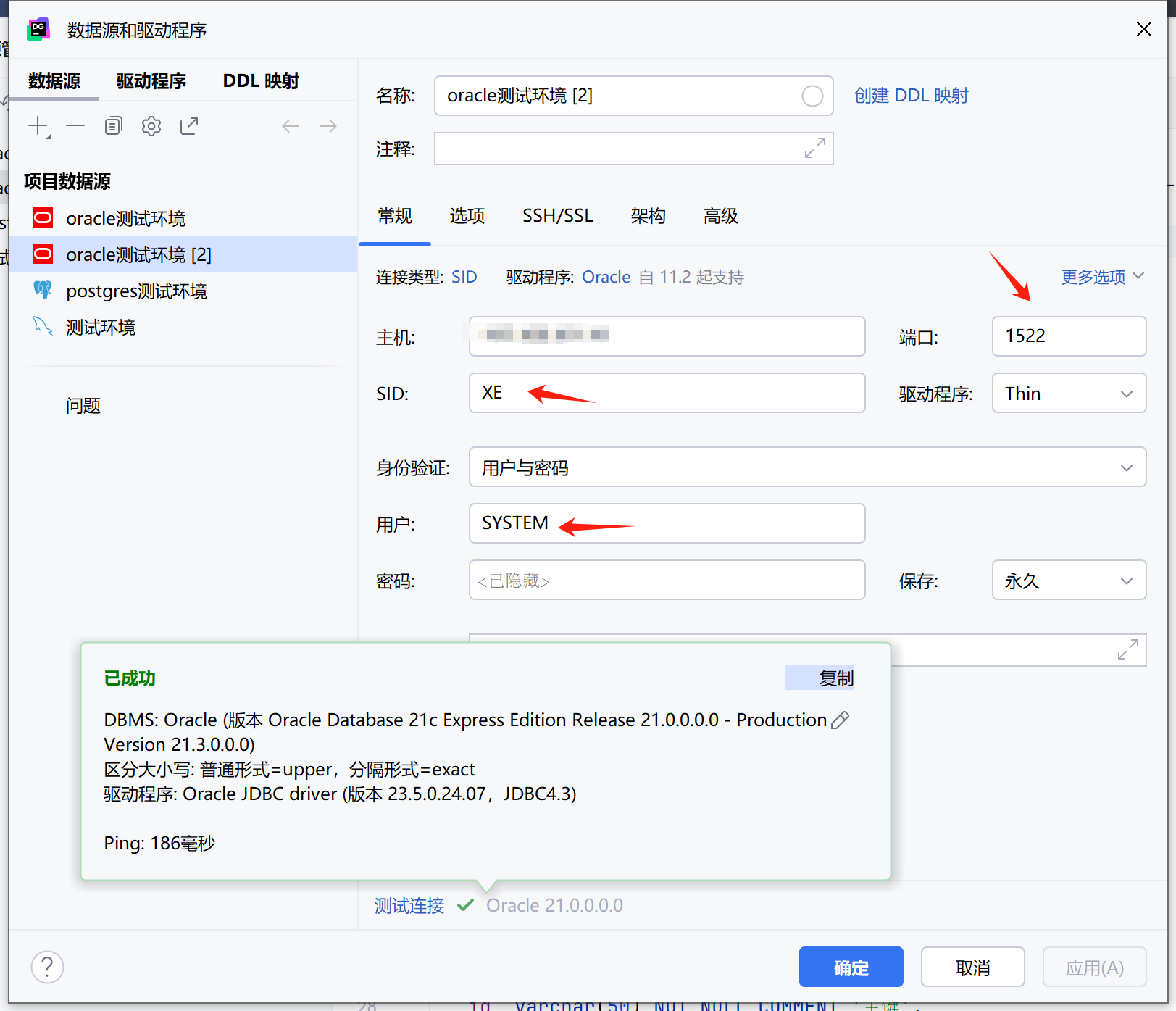Click the 注释 comment field
The width and height of the screenshot is (1176, 1011).
(633, 148)
